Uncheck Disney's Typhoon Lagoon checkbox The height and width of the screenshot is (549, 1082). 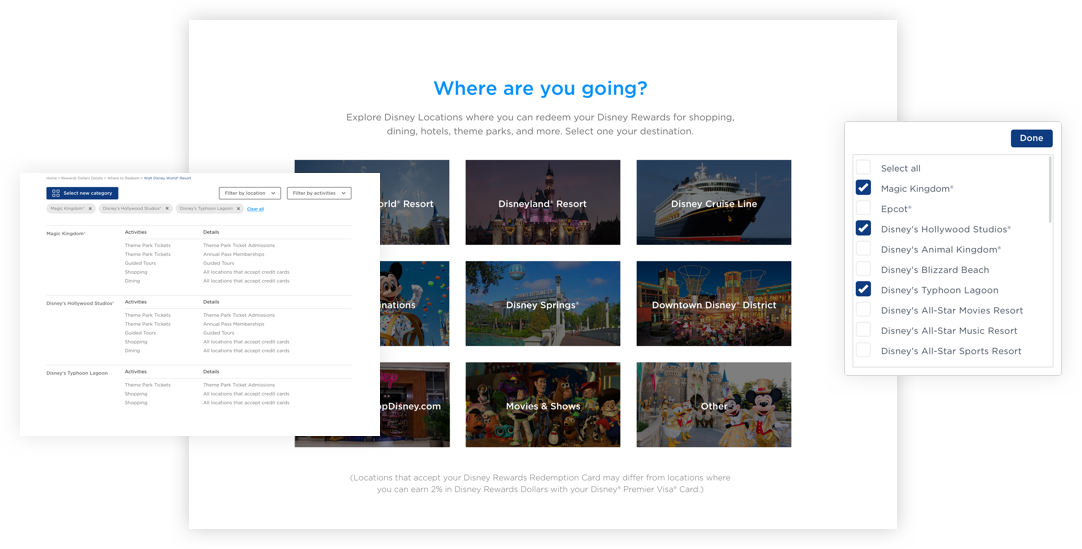click(x=863, y=290)
